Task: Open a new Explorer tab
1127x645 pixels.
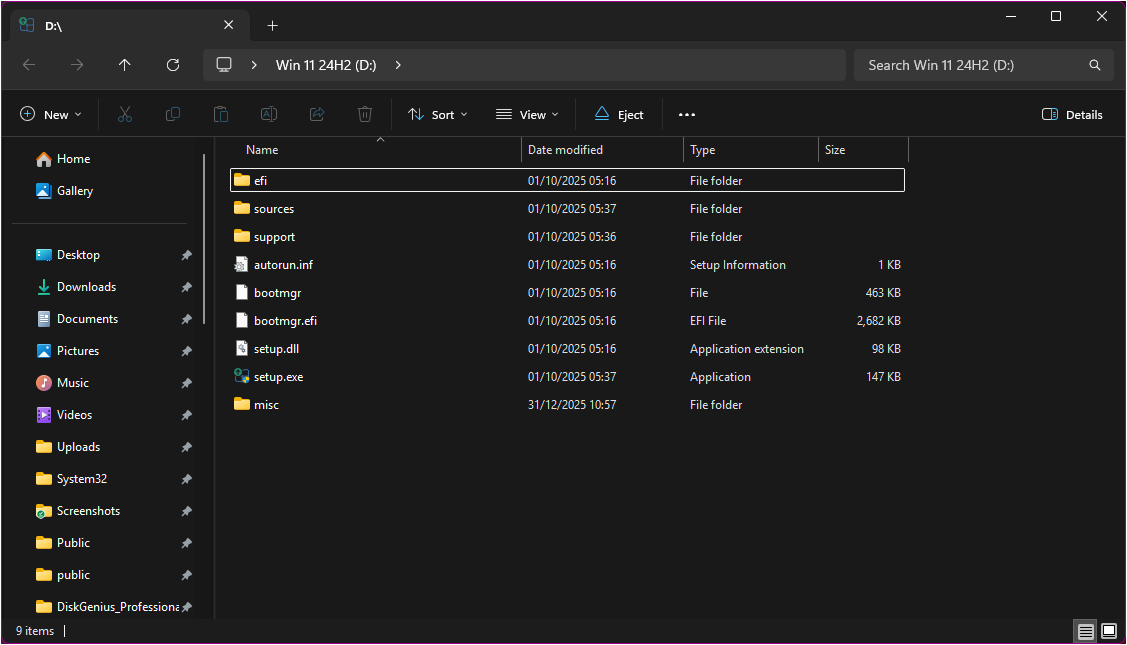Action: 272,24
